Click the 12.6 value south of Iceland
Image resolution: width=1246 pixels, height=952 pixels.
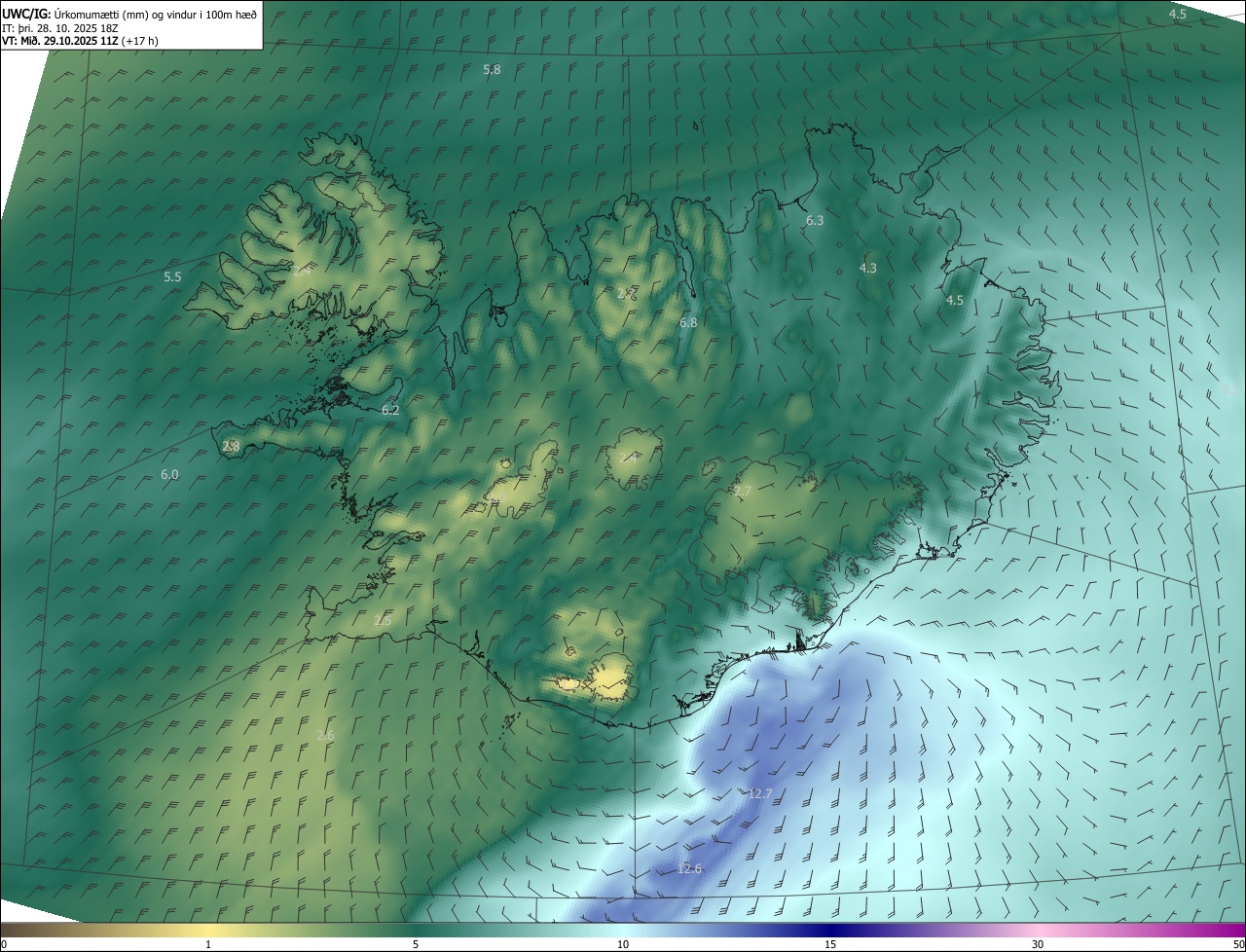click(x=689, y=868)
